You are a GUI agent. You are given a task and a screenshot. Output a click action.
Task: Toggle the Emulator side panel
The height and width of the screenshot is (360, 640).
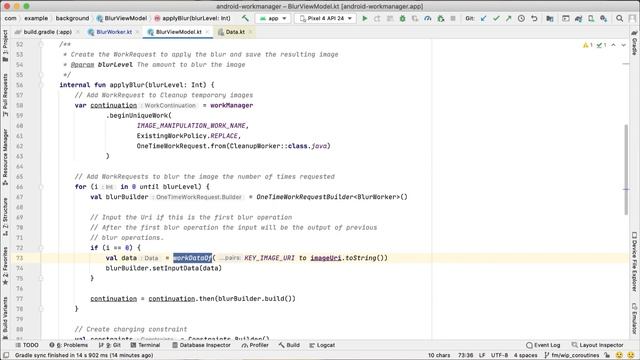pyautogui.click(x=635, y=319)
